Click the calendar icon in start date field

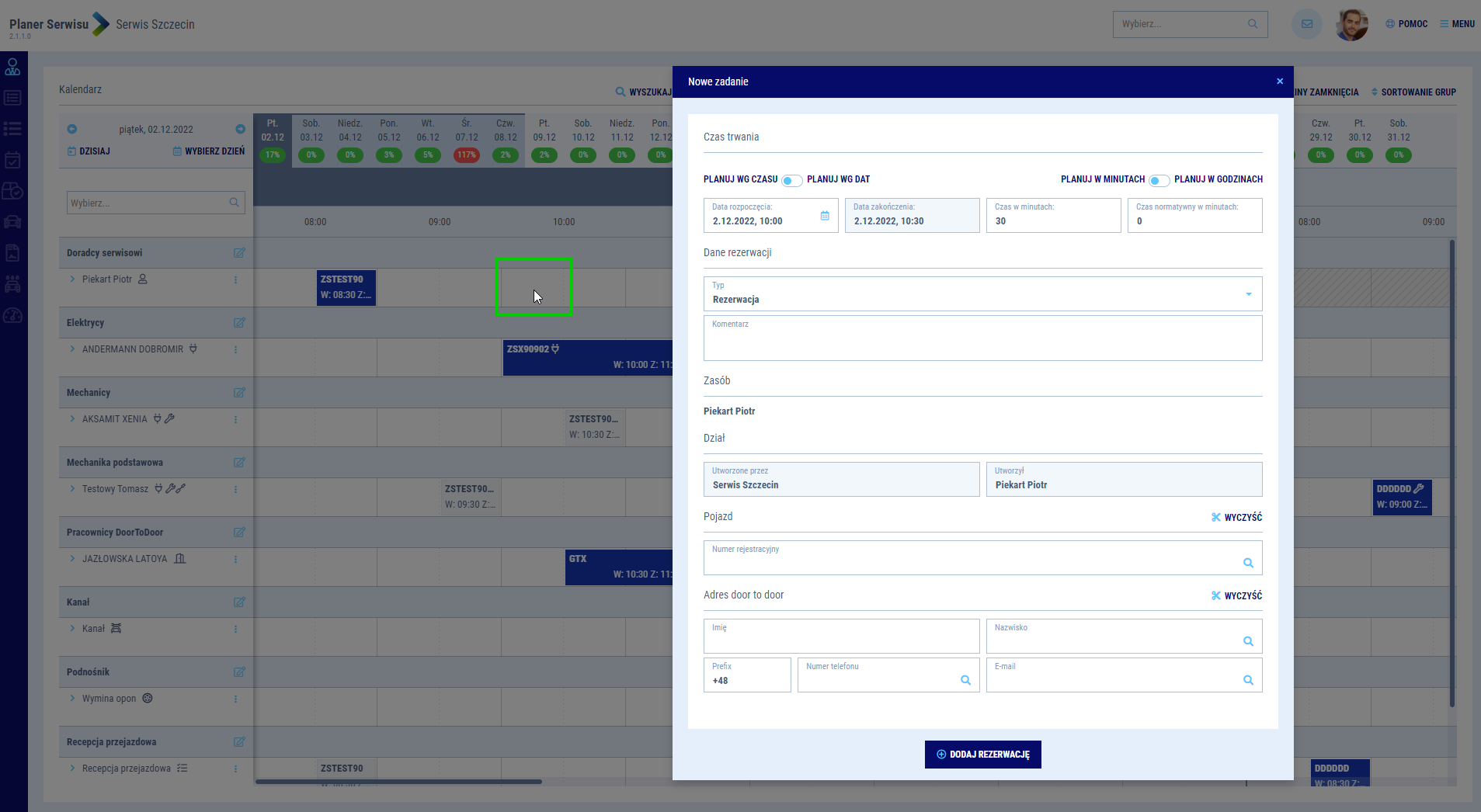click(825, 216)
